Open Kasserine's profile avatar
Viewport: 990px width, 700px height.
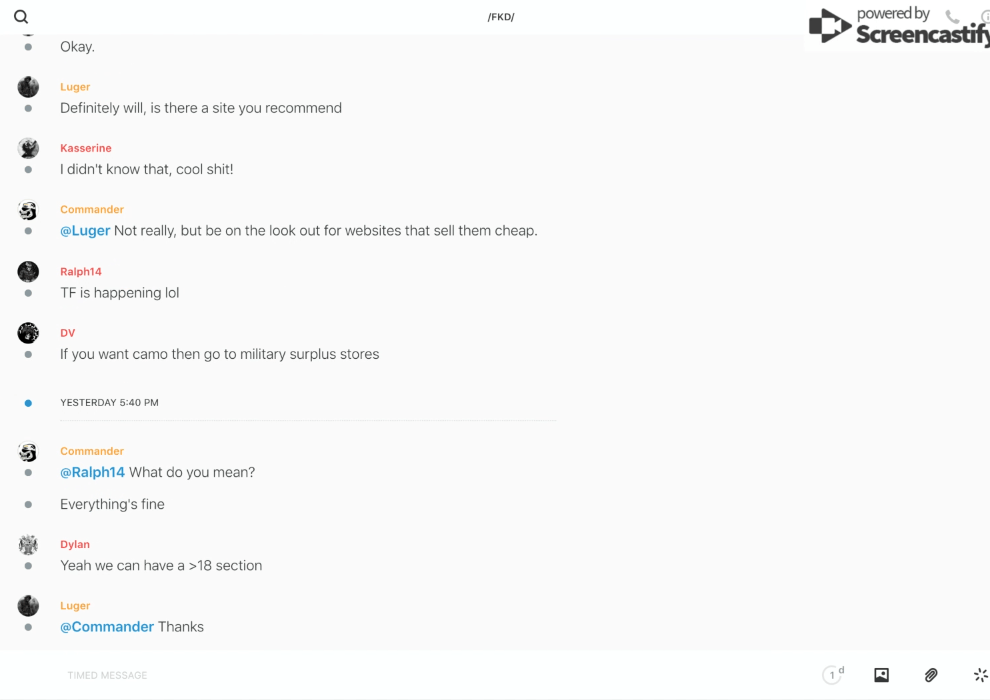click(x=28, y=148)
